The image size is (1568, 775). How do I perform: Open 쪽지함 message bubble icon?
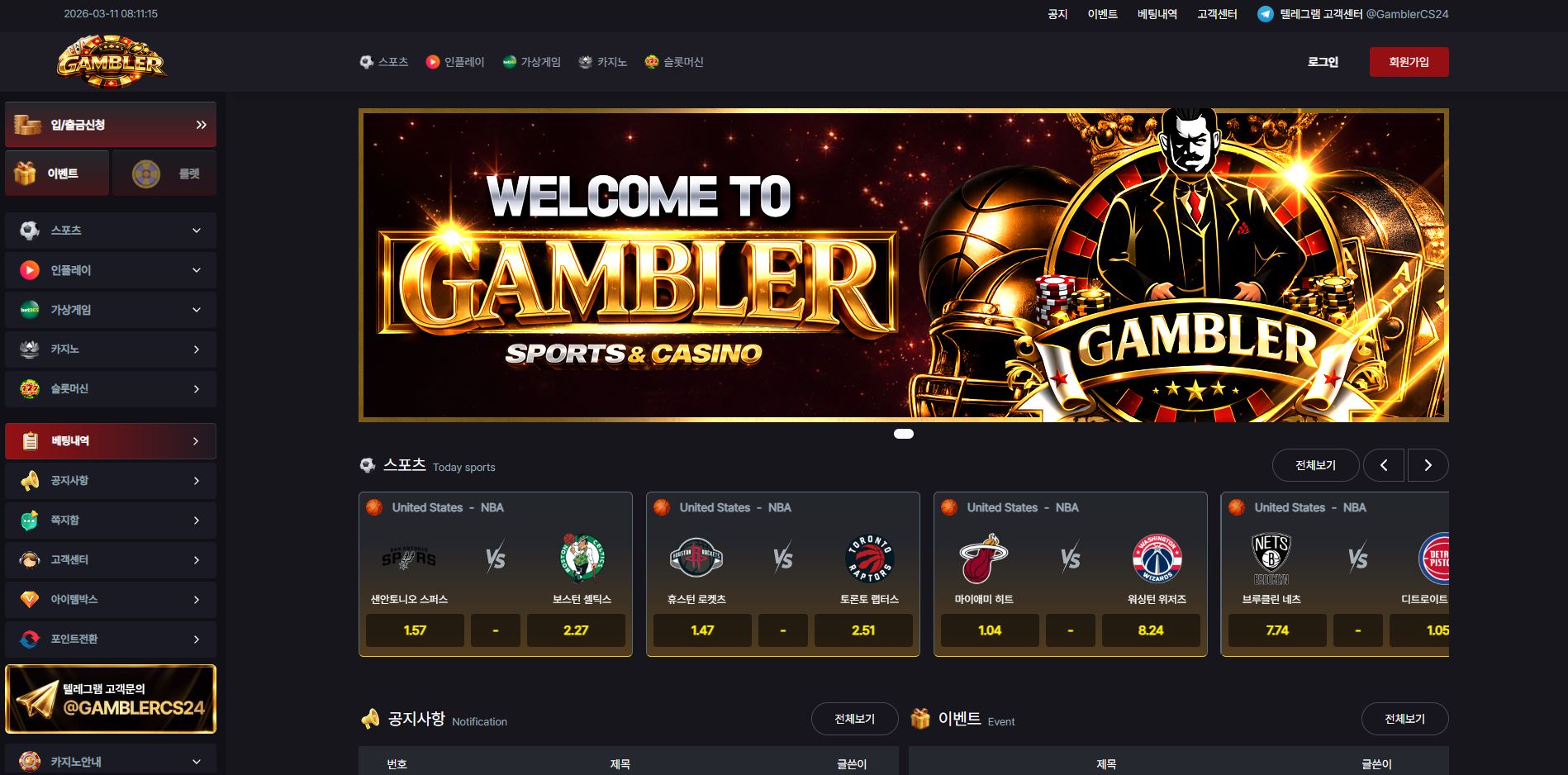[30, 521]
